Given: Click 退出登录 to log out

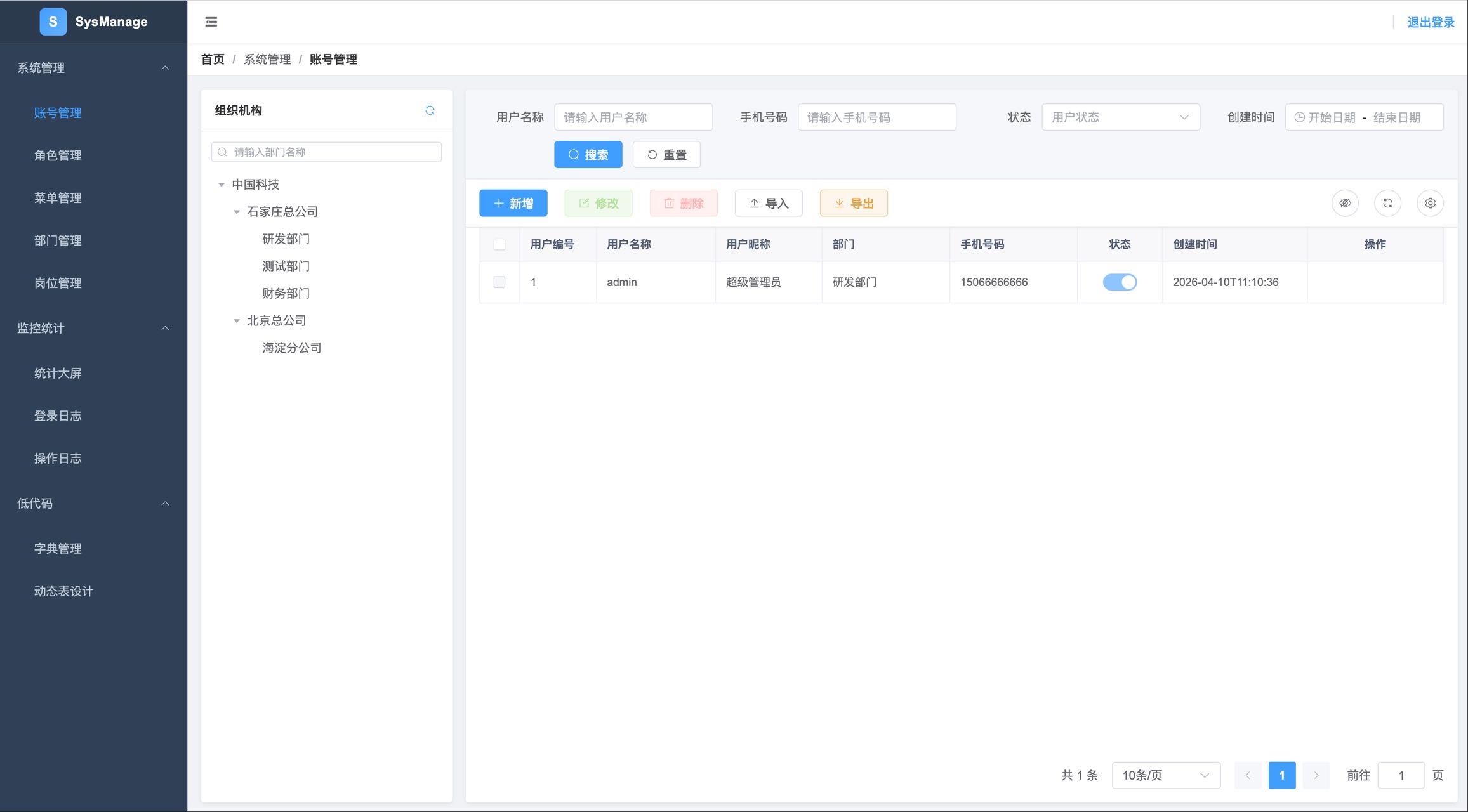Looking at the screenshot, I should [x=1431, y=22].
